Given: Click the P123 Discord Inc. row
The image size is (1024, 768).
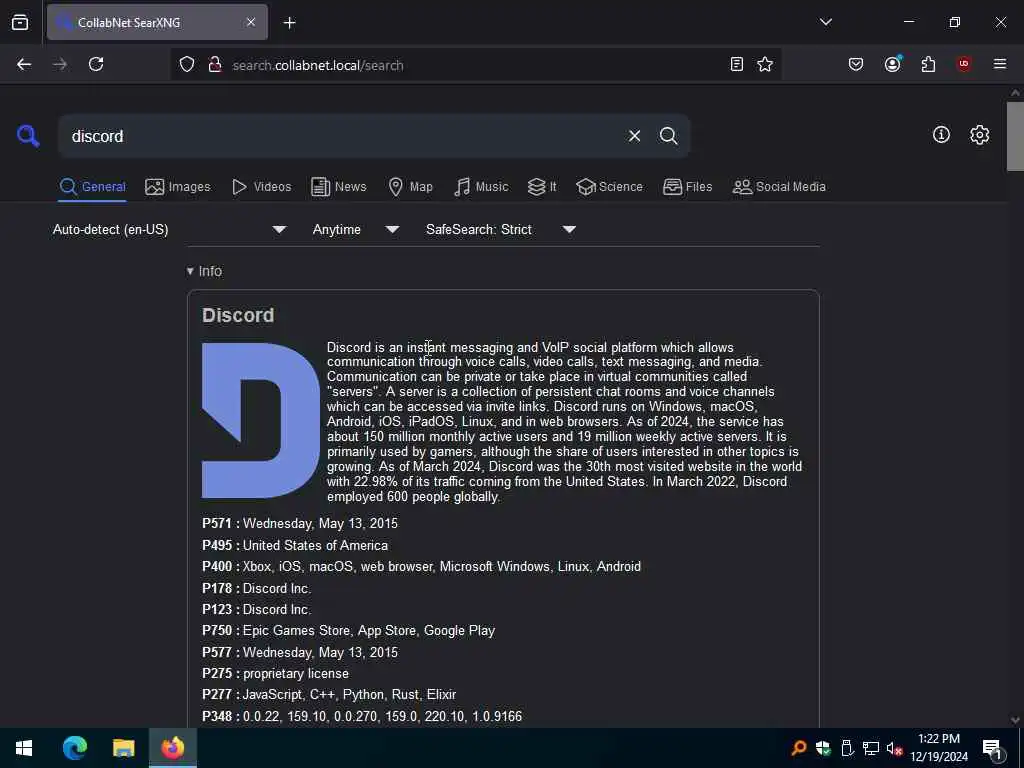Looking at the screenshot, I should (257, 609).
